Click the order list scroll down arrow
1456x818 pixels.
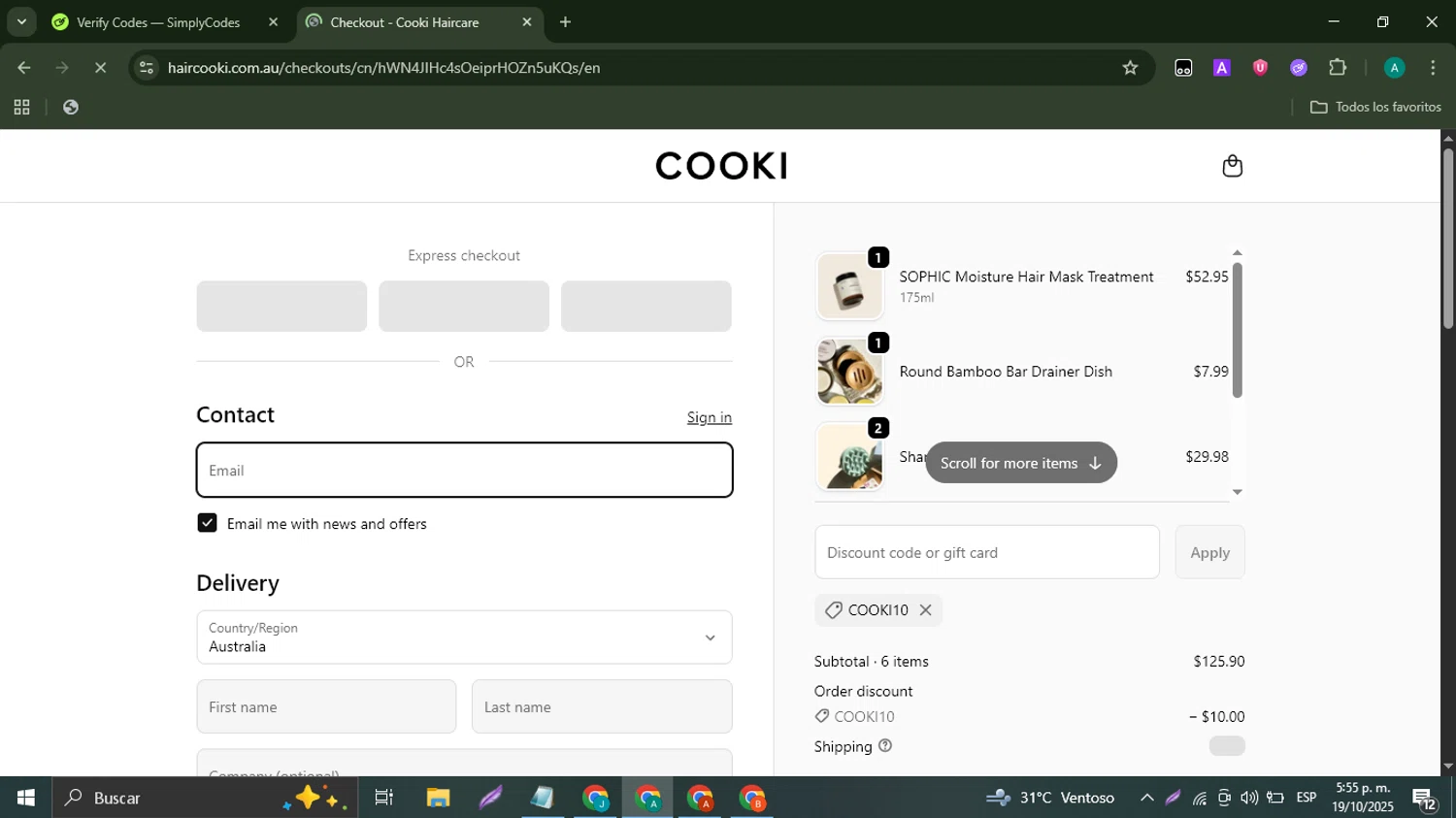coord(1237,492)
